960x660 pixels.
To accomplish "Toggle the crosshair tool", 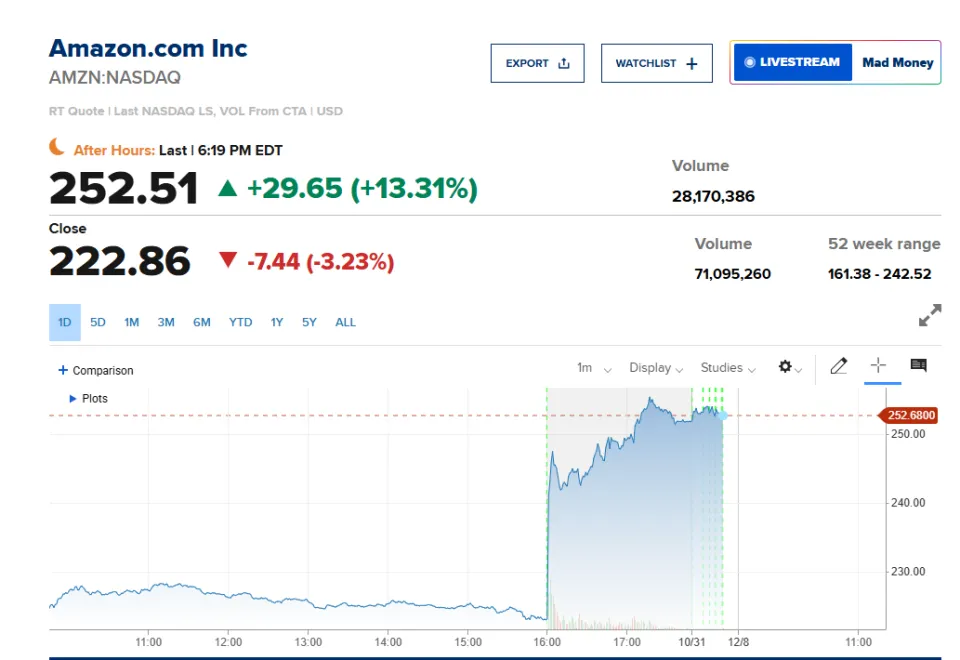I will coord(879,366).
